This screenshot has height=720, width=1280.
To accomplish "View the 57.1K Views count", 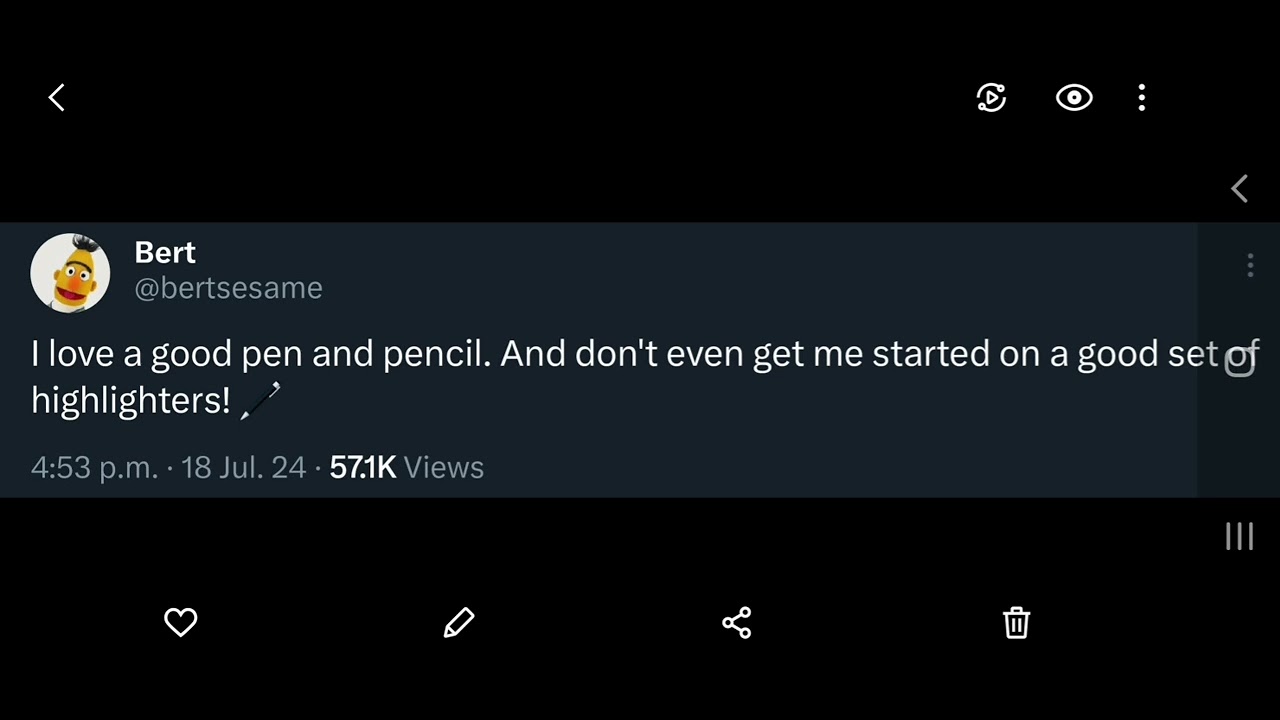I will pos(407,467).
